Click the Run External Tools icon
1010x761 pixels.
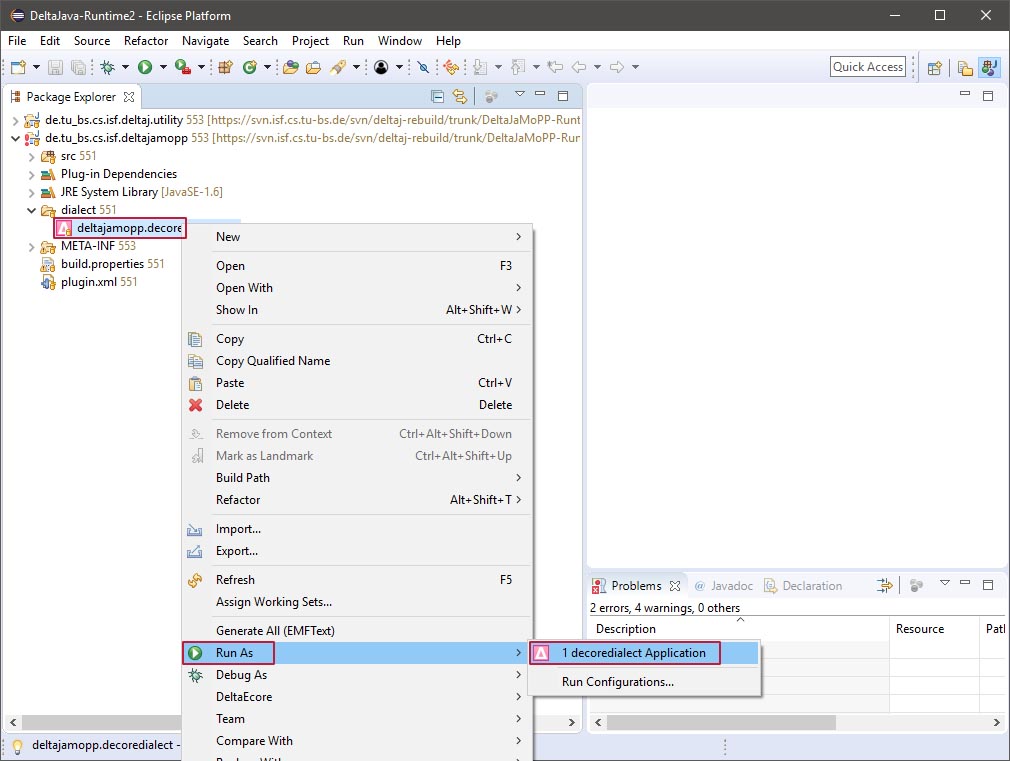tap(183, 67)
